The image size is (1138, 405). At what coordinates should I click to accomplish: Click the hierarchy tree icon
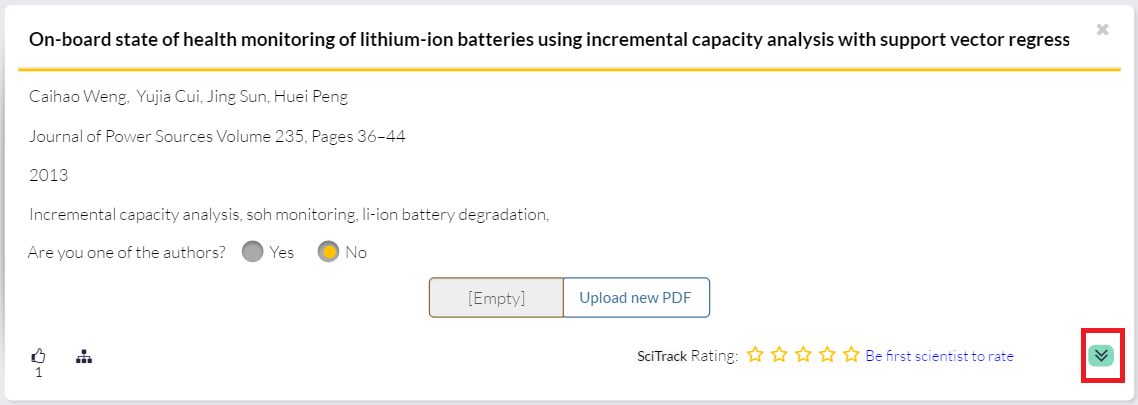pos(84,355)
